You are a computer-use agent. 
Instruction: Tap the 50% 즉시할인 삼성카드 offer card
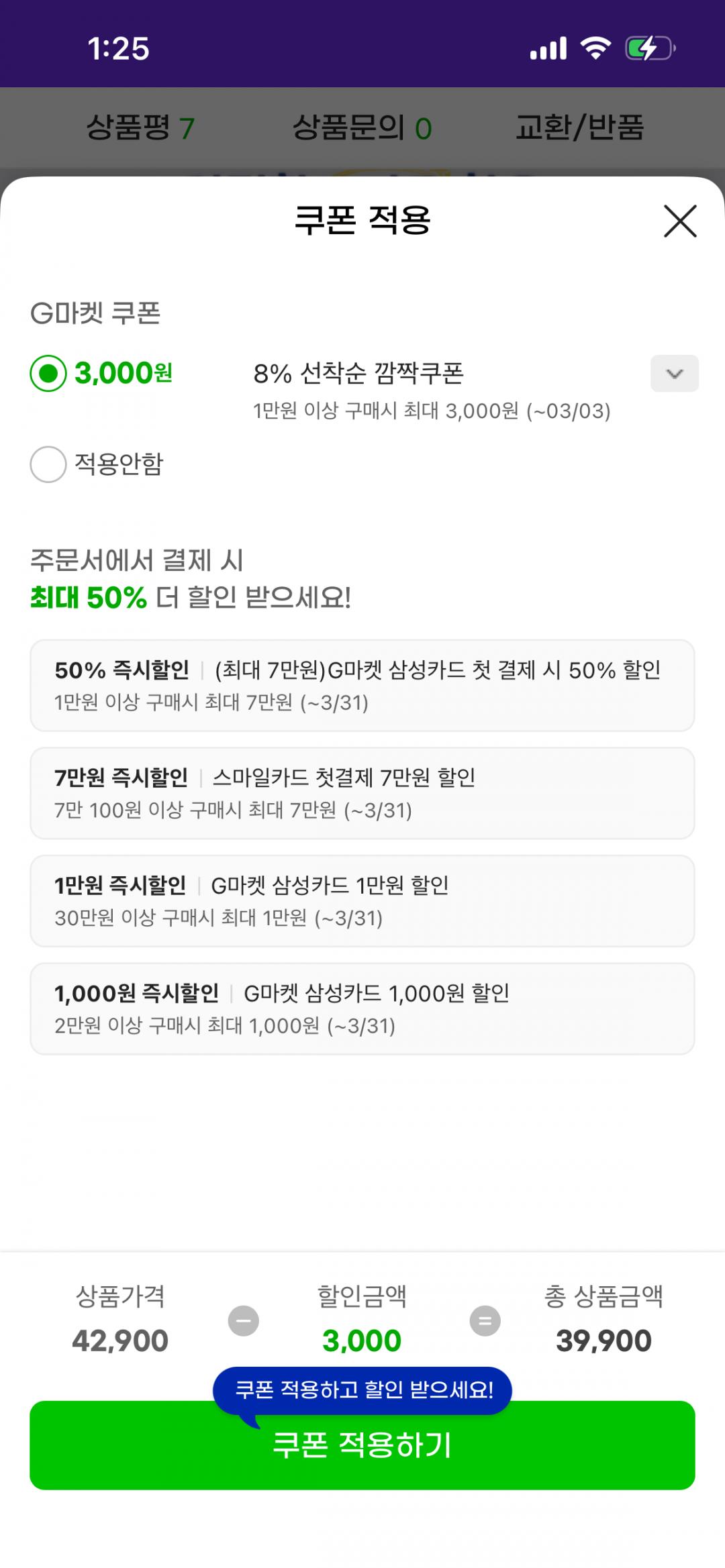pyautogui.click(x=362, y=685)
